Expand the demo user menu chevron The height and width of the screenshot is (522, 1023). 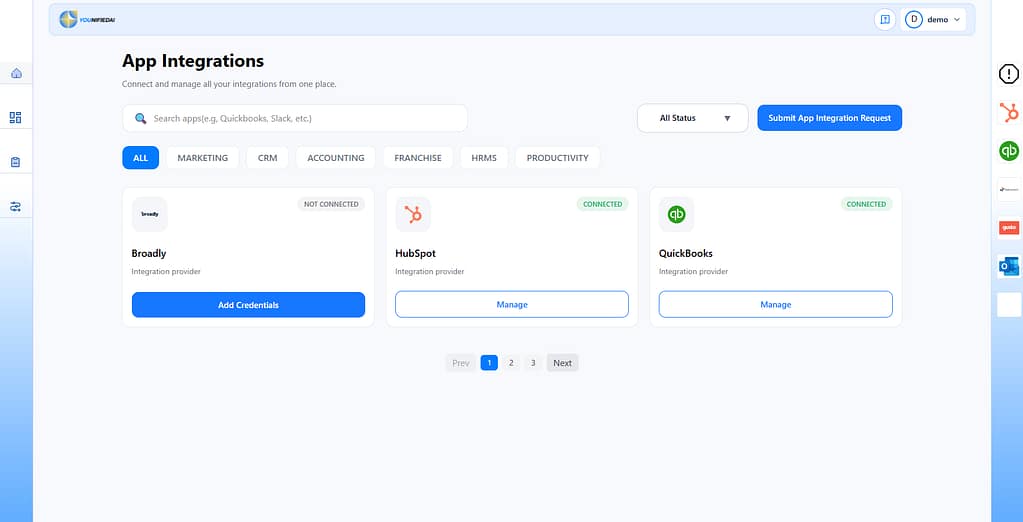click(957, 20)
